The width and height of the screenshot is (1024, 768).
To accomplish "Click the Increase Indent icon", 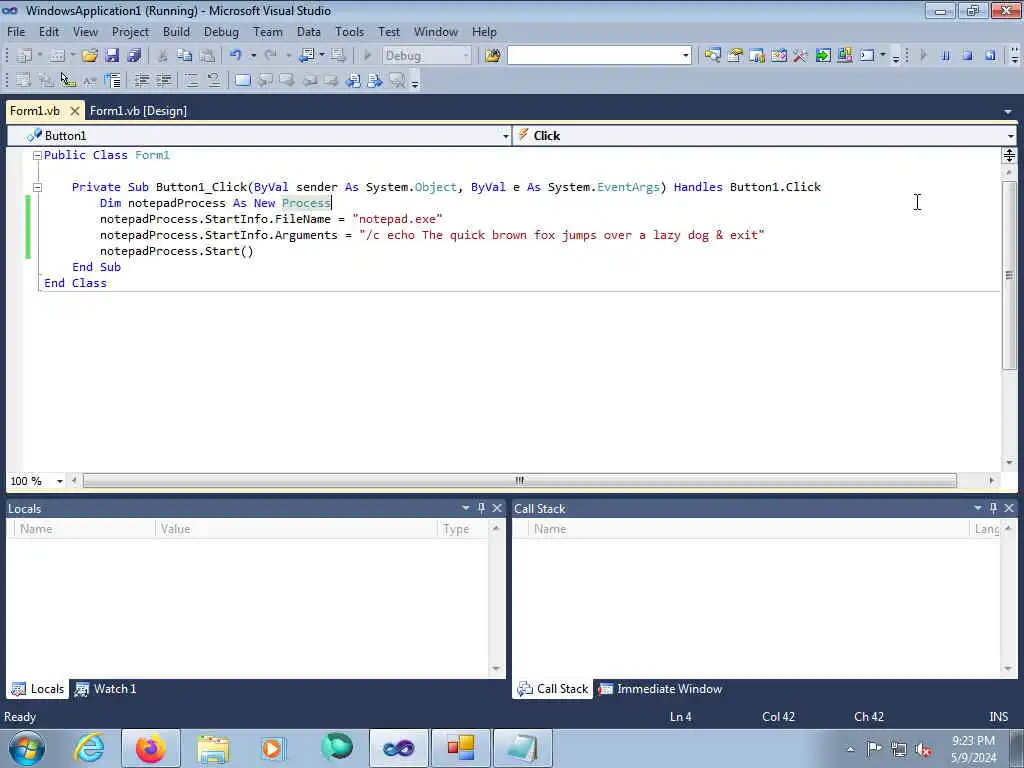I will [x=164, y=80].
